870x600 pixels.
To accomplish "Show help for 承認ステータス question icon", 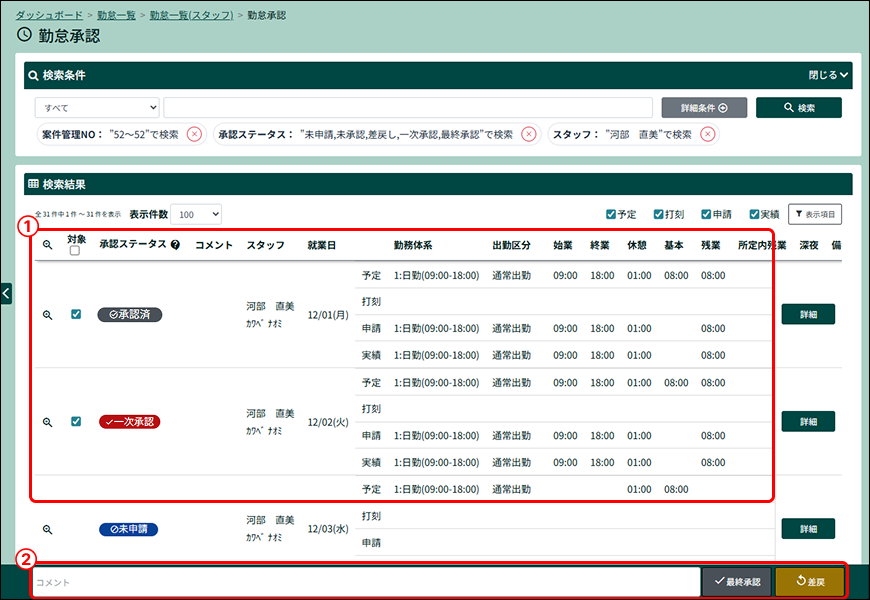I will (x=175, y=245).
